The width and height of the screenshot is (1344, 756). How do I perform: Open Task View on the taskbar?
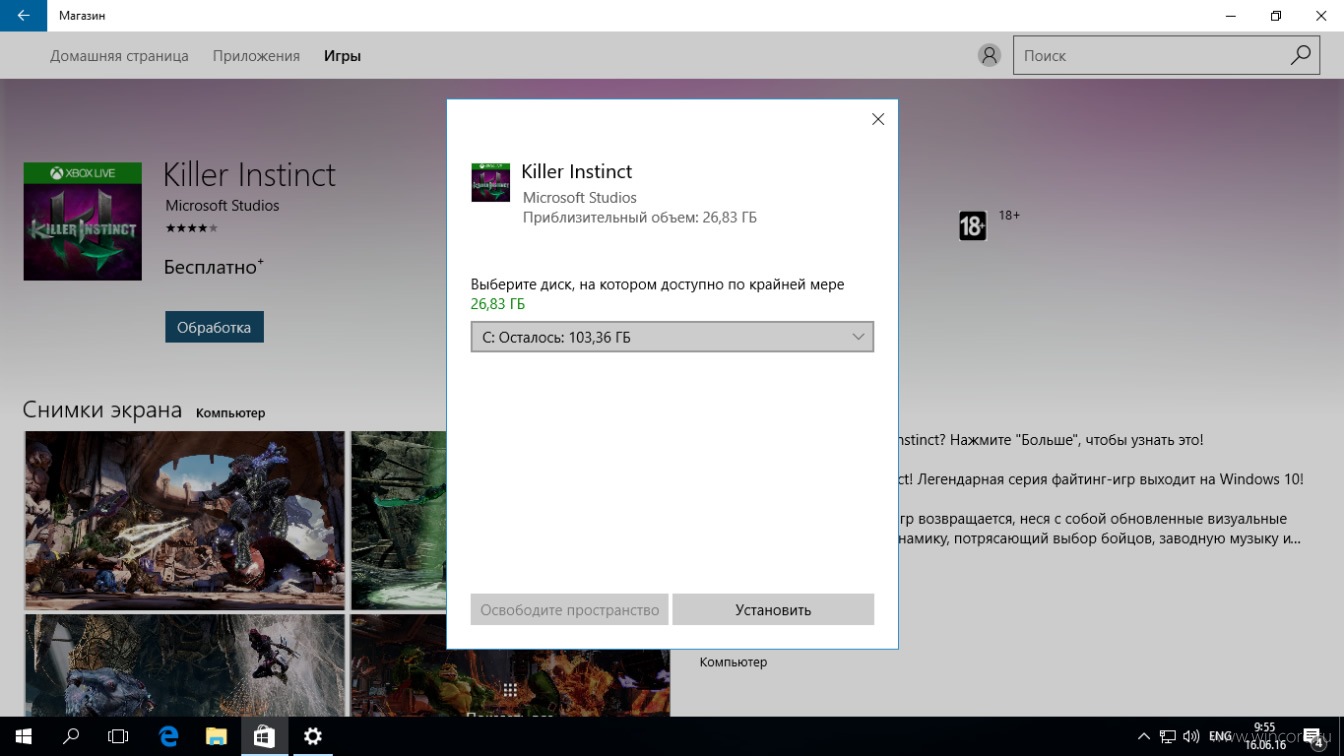tap(118, 737)
